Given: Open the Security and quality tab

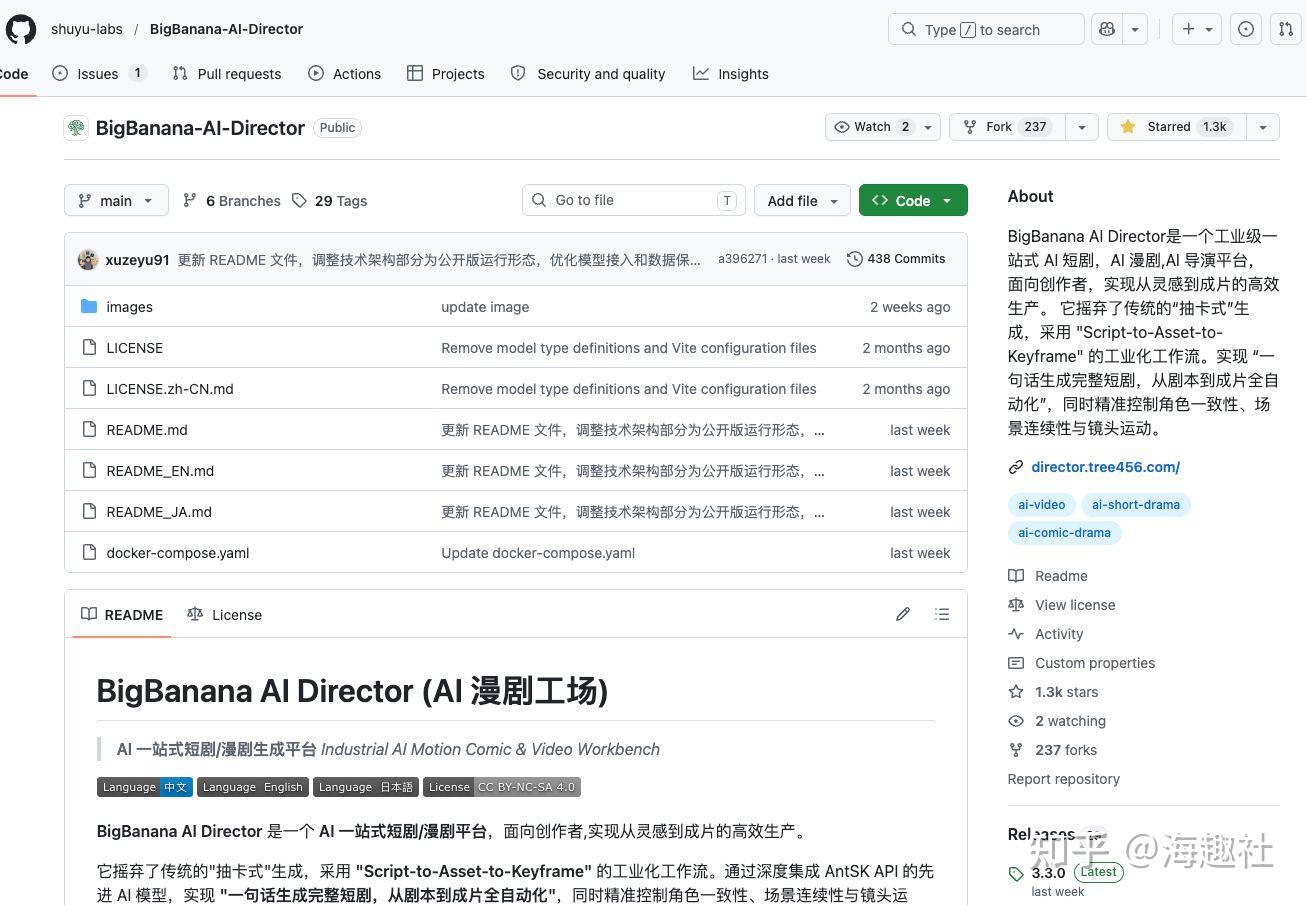Looking at the screenshot, I should [x=588, y=73].
